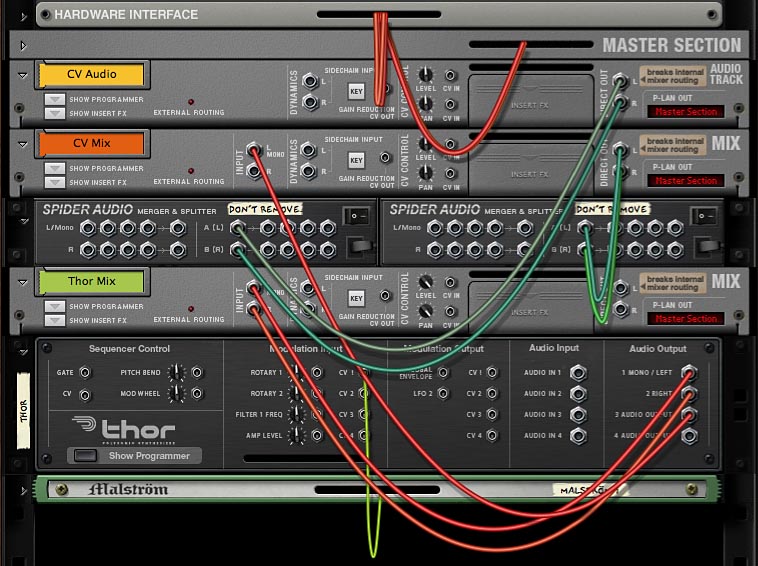Toggle Show Programmer on CV Mix
The width and height of the screenshot is (758, 566).
tap(55, 168)
